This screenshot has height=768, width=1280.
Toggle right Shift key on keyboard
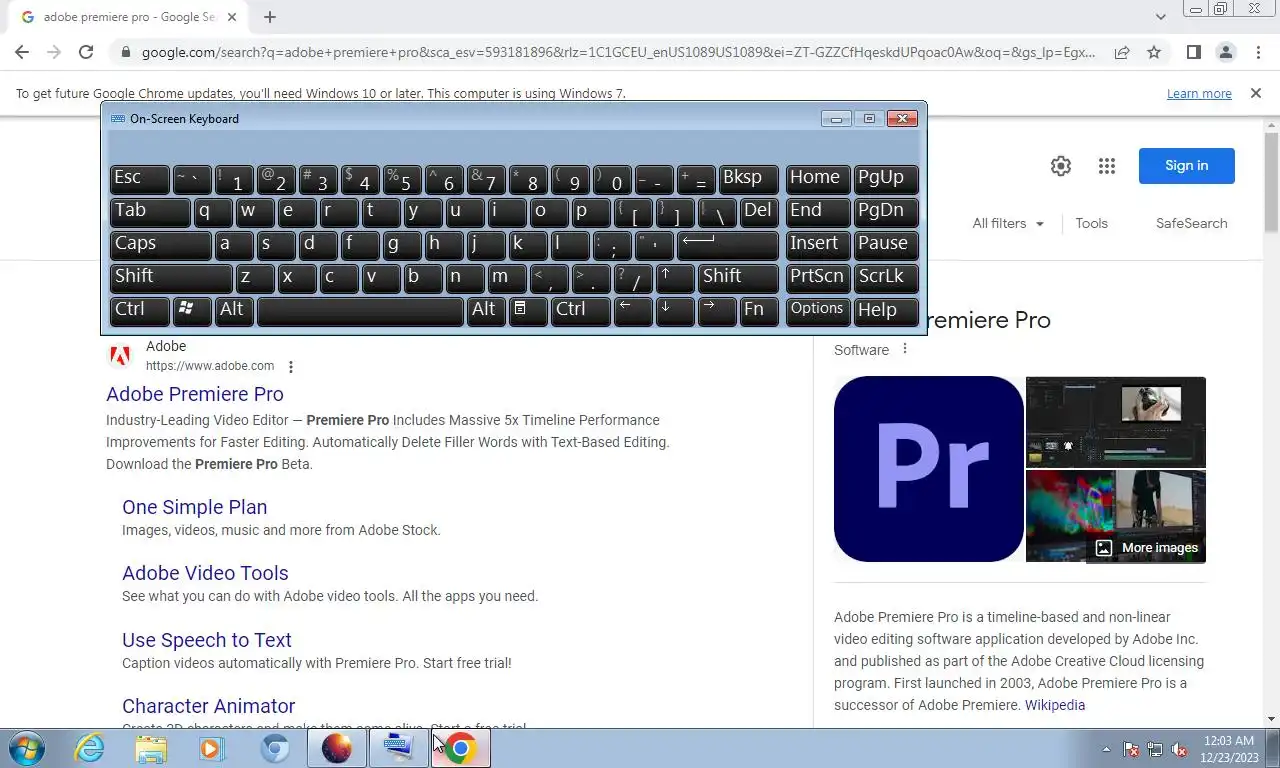pyautogui.click(x=738, y=277)
